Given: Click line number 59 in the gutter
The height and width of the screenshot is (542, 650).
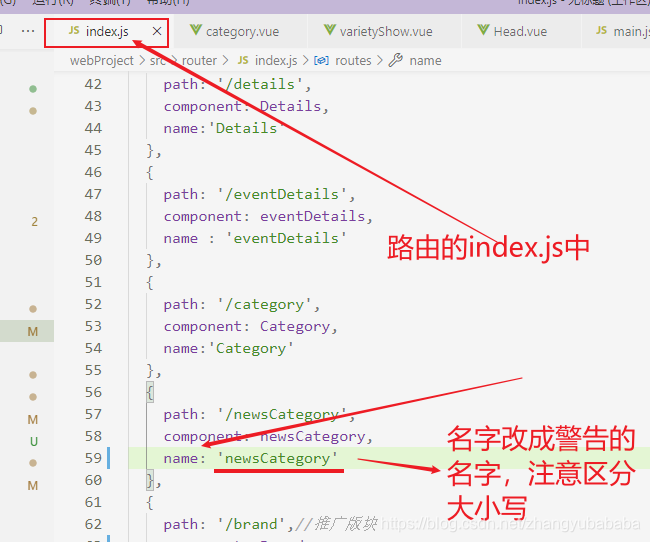Looking at the screenshot, I should 93,458.
